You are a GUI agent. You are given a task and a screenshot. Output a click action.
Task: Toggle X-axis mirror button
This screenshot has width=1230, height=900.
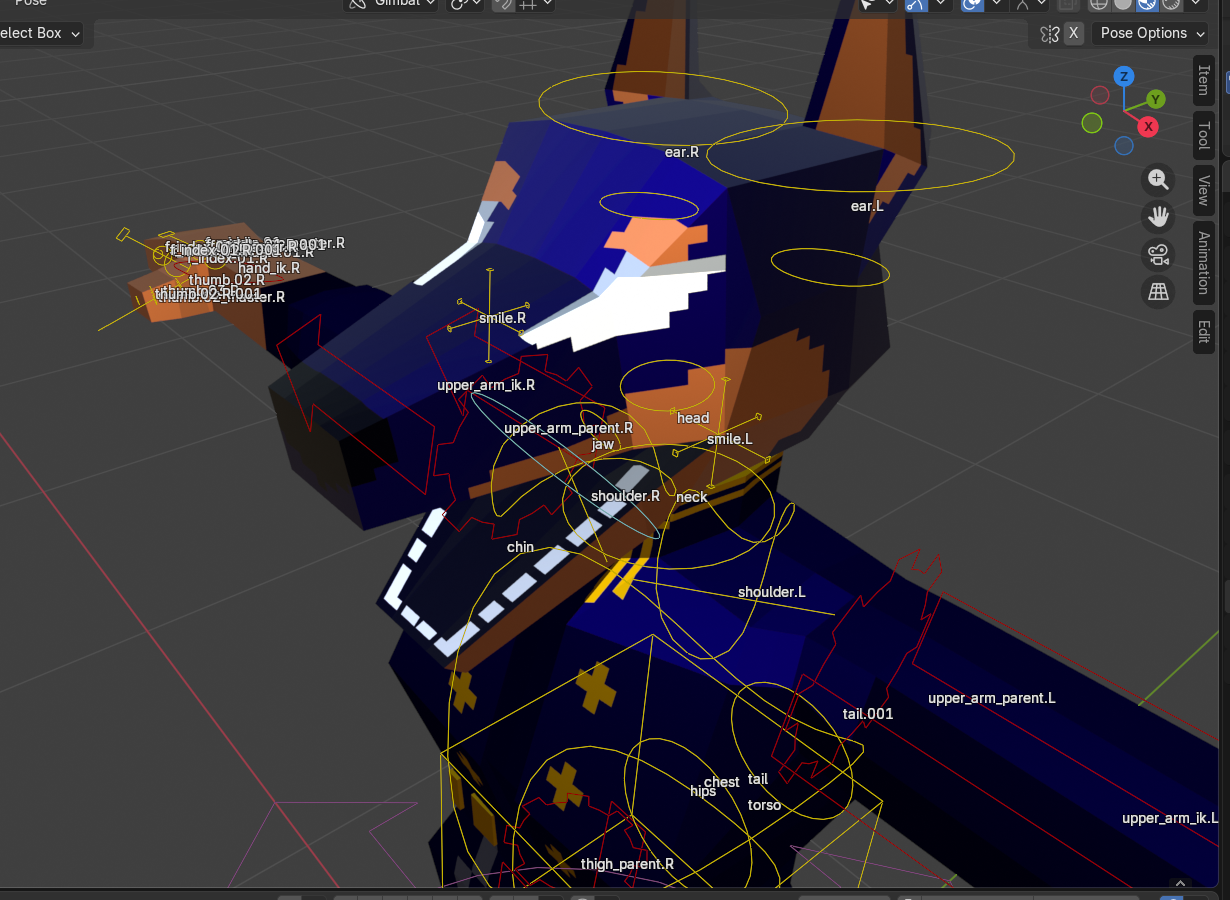1073,33
